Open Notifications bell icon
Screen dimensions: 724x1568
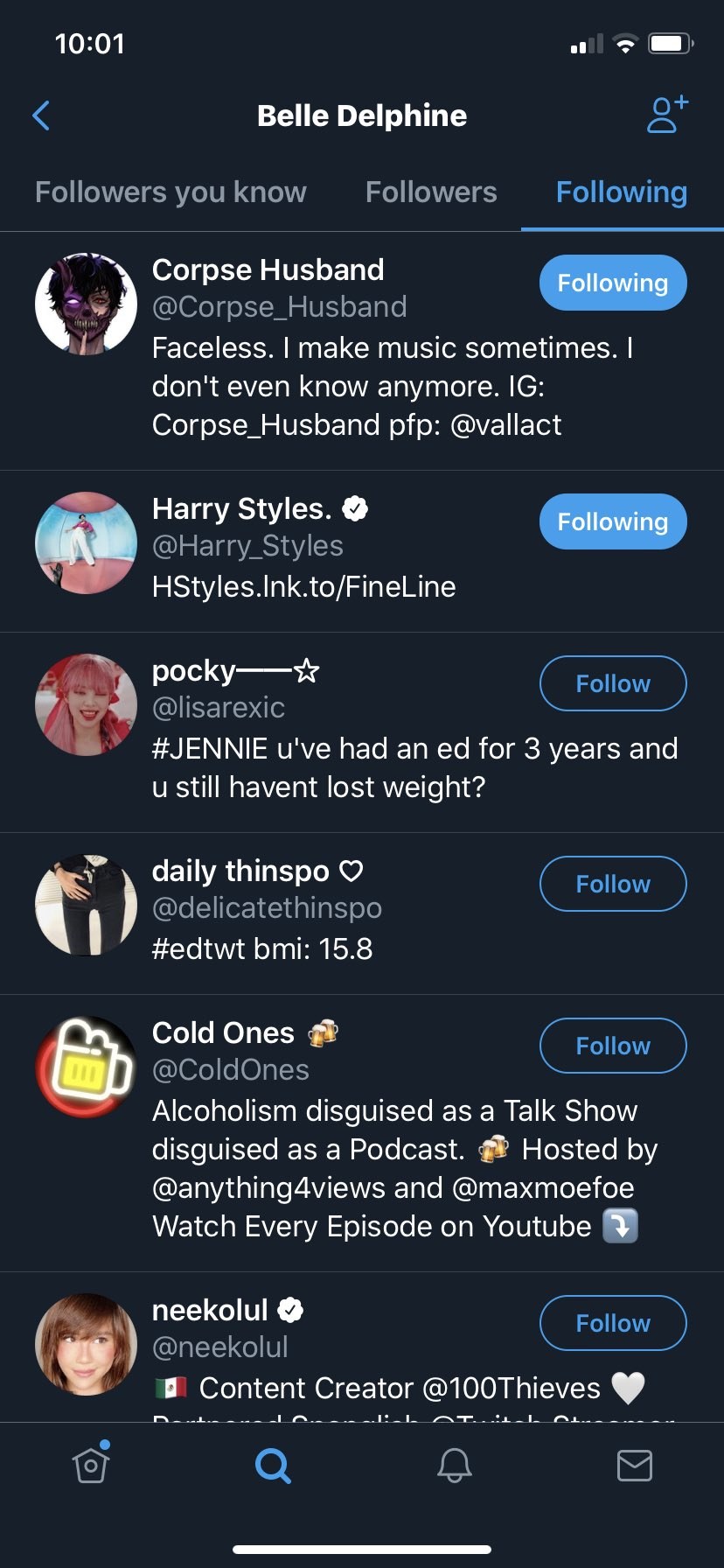tap(454, 1465)
